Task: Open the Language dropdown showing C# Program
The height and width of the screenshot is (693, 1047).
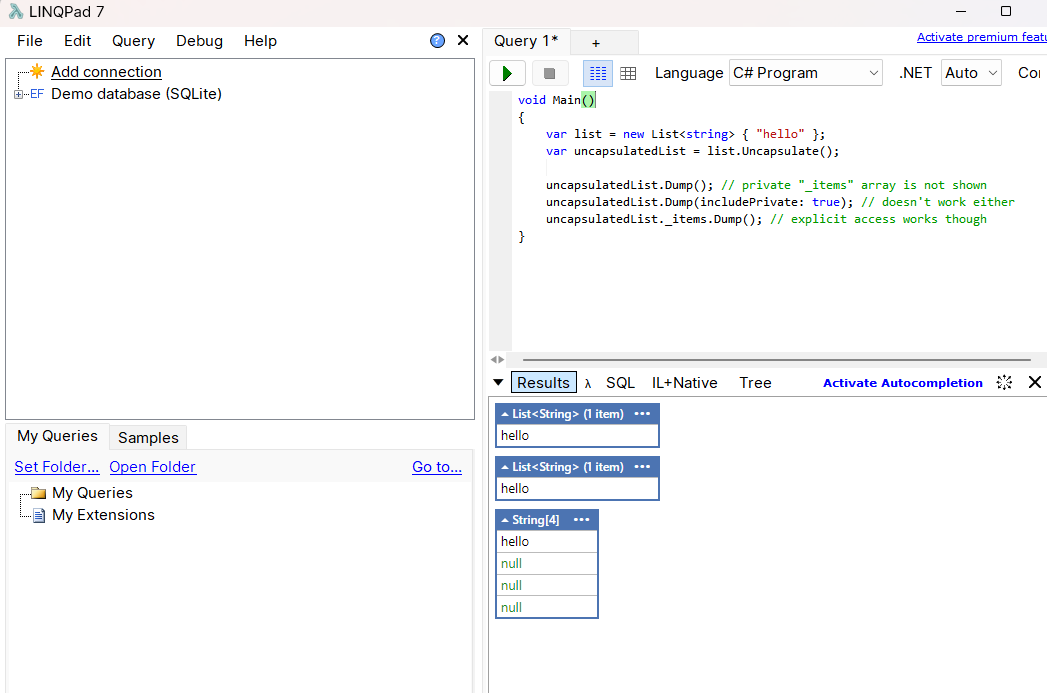Action: point(806,73)
